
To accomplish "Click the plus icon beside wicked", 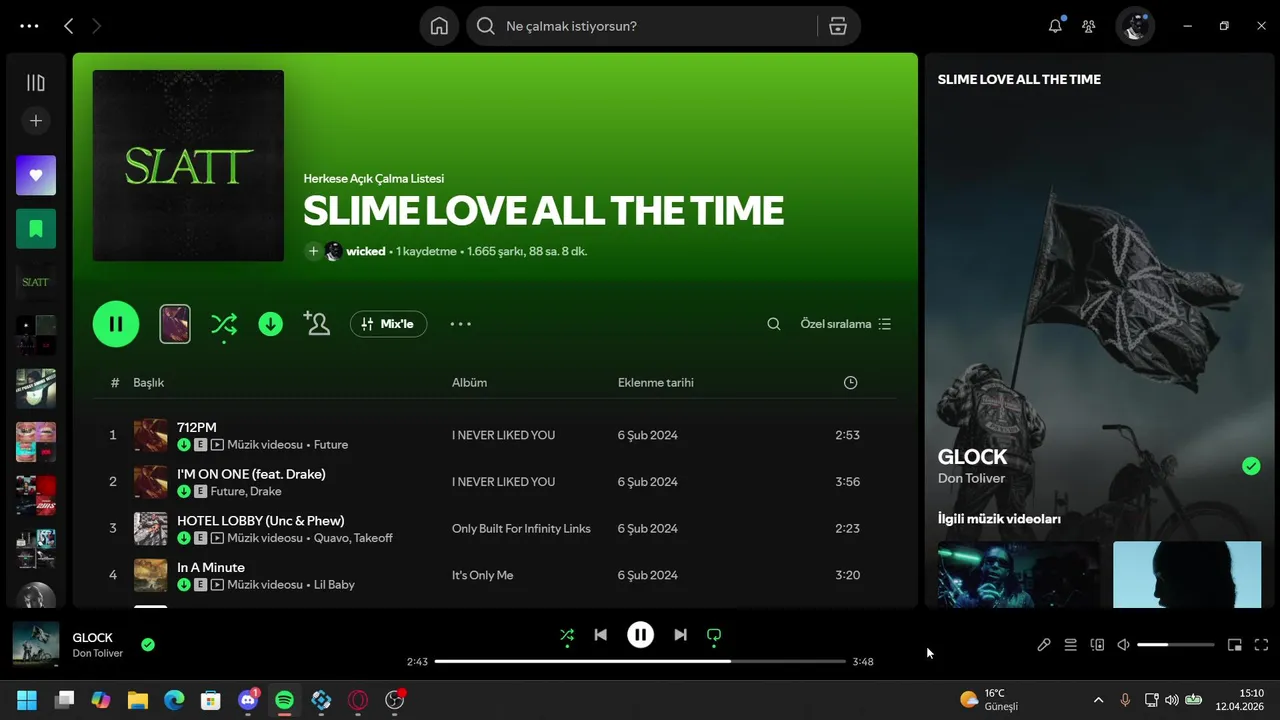I will (x=313, y=251).
